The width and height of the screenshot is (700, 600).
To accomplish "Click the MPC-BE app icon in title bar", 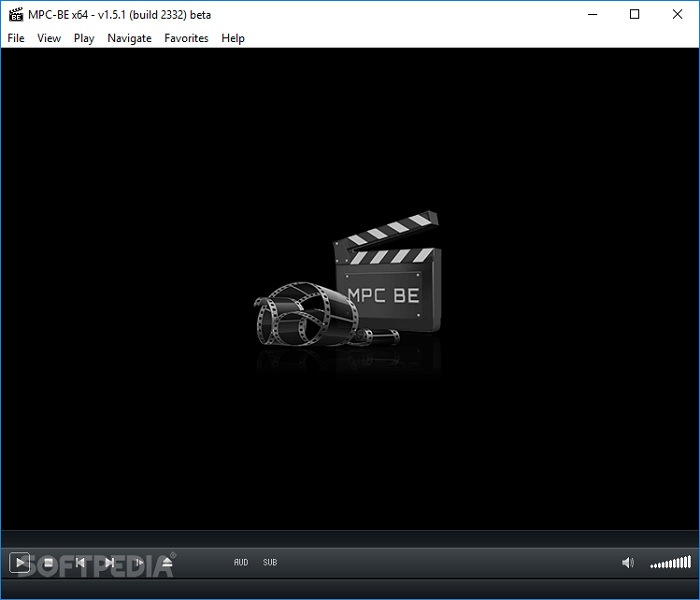I will point(15,14).
